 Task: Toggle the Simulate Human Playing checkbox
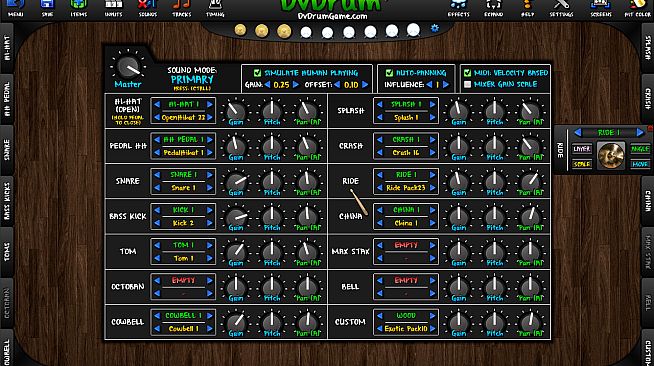[x=257, y=73]
